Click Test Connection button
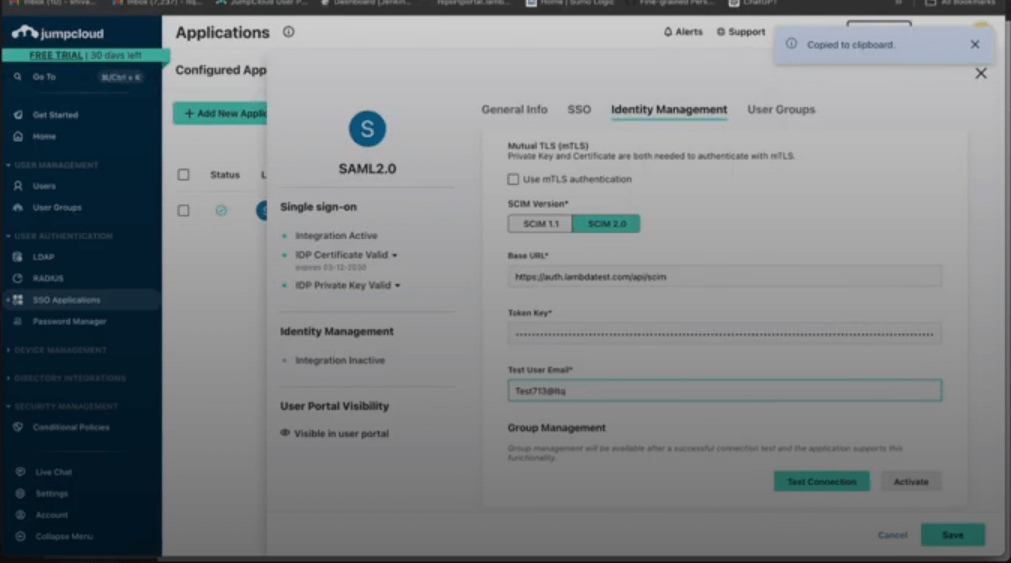Image resolution: width=1011 pixels, height=563 pixels. 821,482
